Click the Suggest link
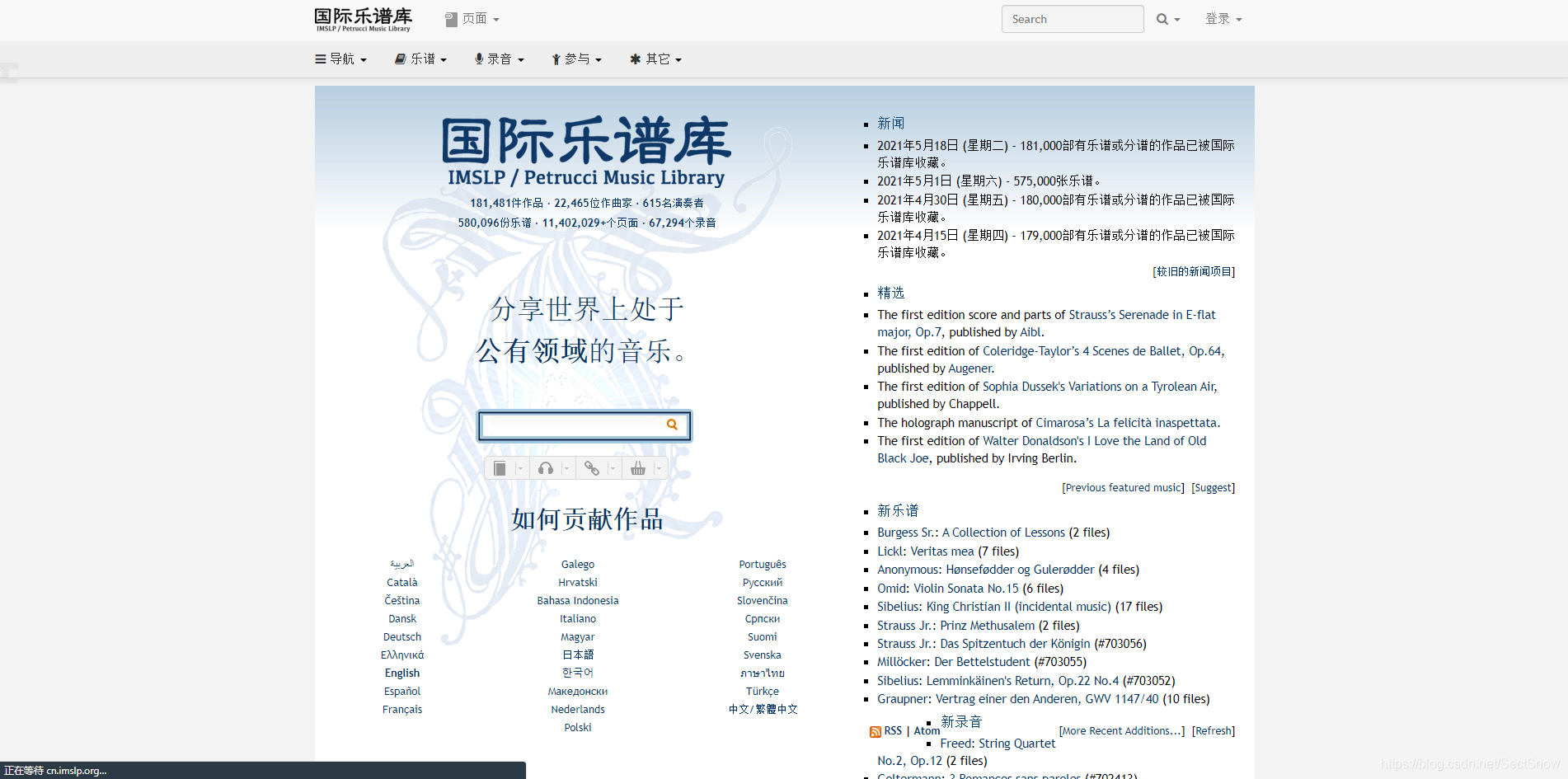The width and height of the screenshot is (1568, 779). [x=1213, y=488]
